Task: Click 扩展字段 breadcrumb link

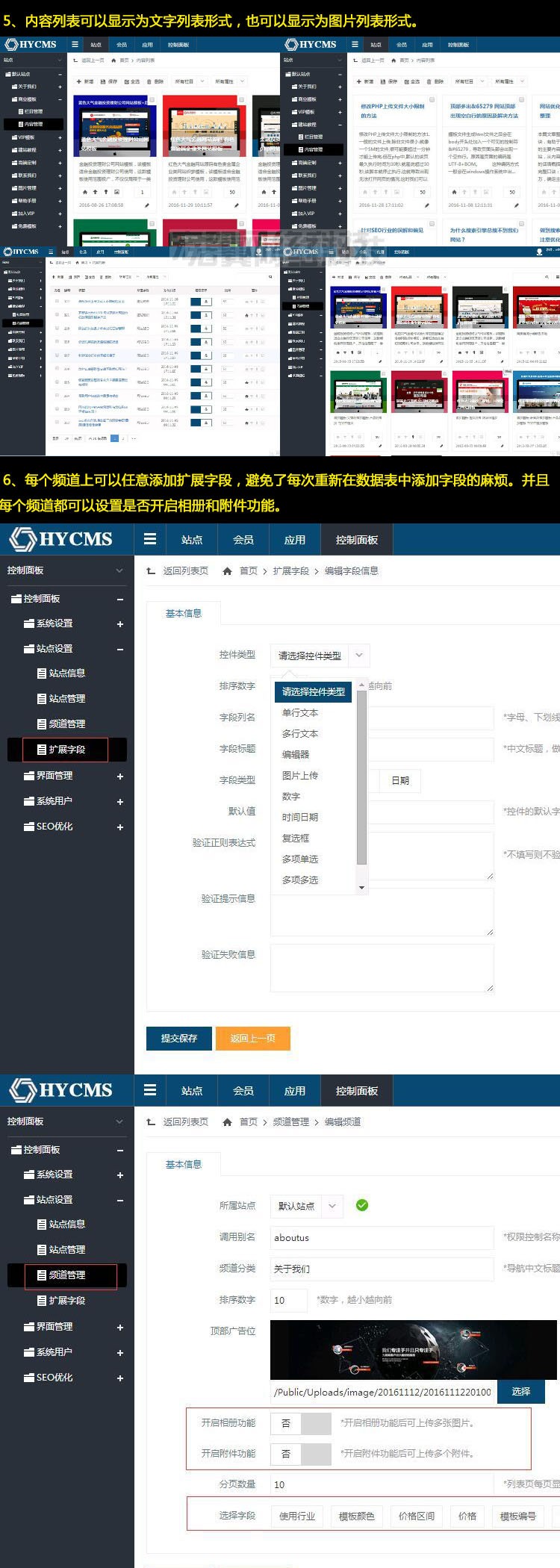Action: (291, 570)
